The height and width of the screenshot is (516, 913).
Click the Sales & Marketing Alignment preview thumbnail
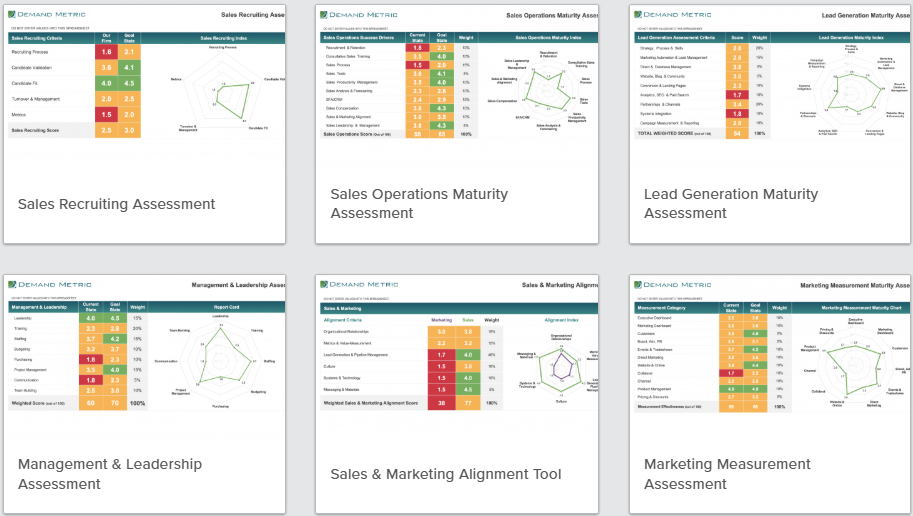point(457,345)
